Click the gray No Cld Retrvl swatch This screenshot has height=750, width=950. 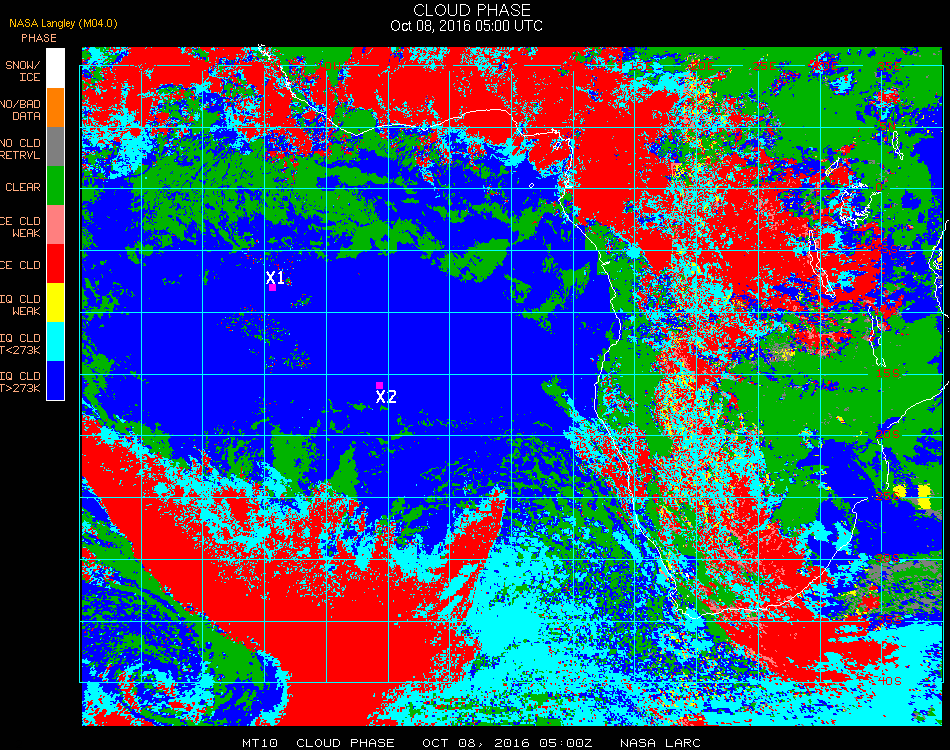point(55,147)
